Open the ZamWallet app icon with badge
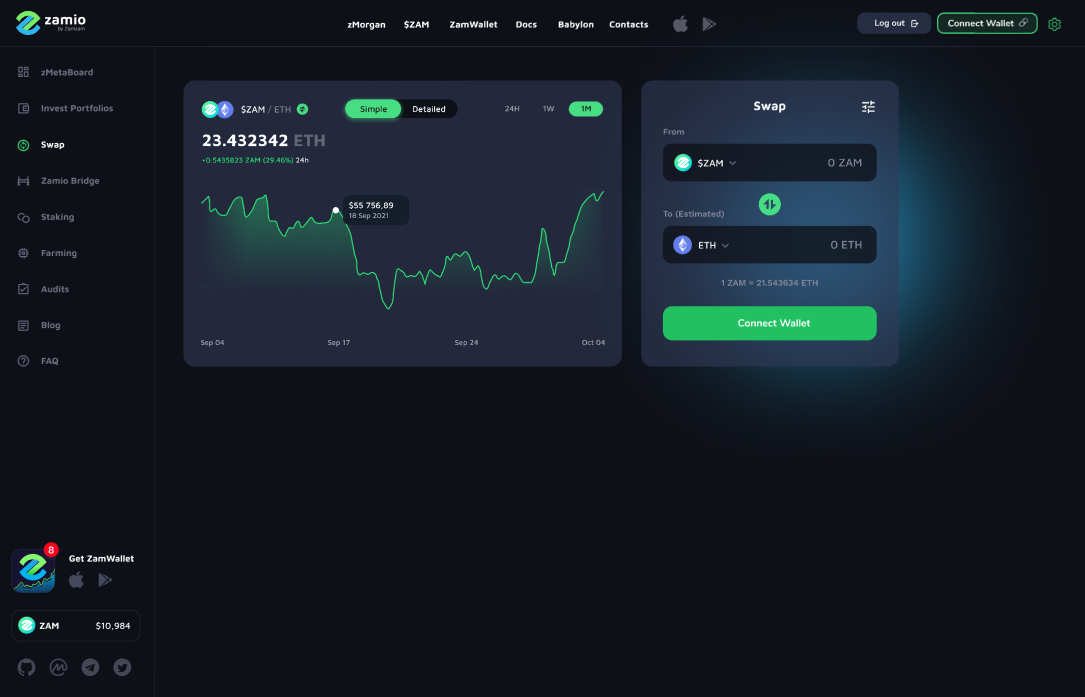 click(34, 570)
